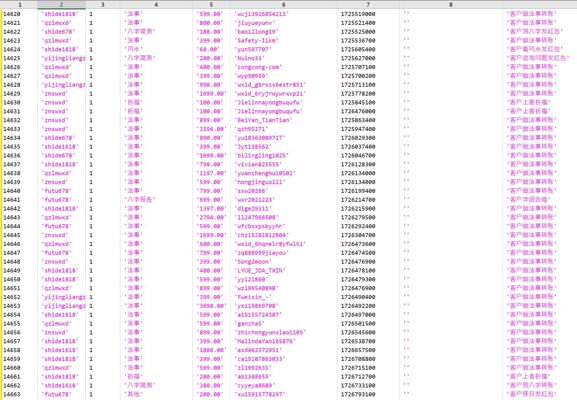Select column header 3
Viewport: 577px width, 400px height.
[103, 4]
